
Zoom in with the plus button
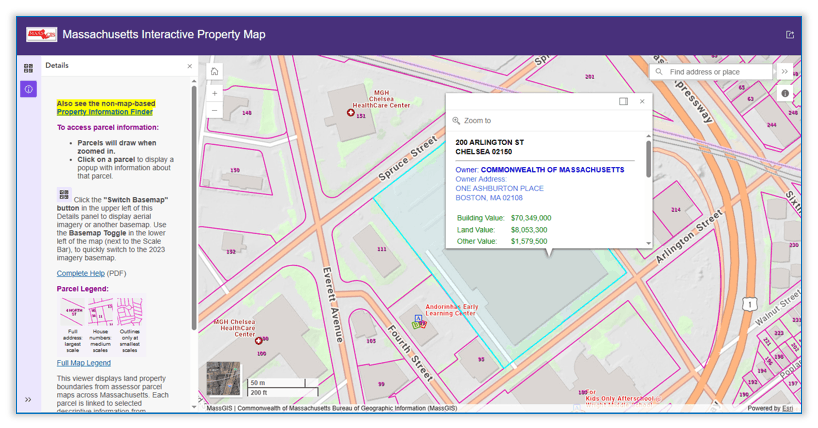click(x=214, y=93)
